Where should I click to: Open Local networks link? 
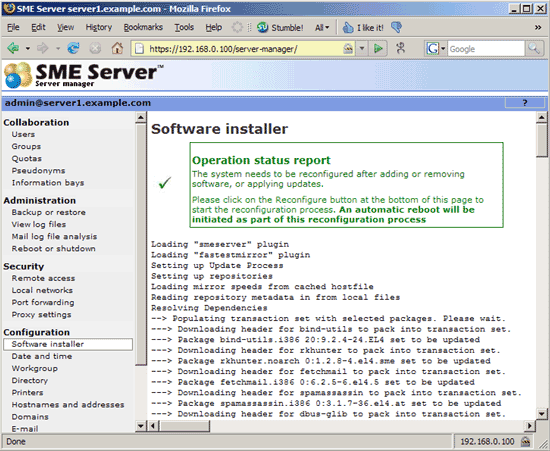tap(42, 290)
